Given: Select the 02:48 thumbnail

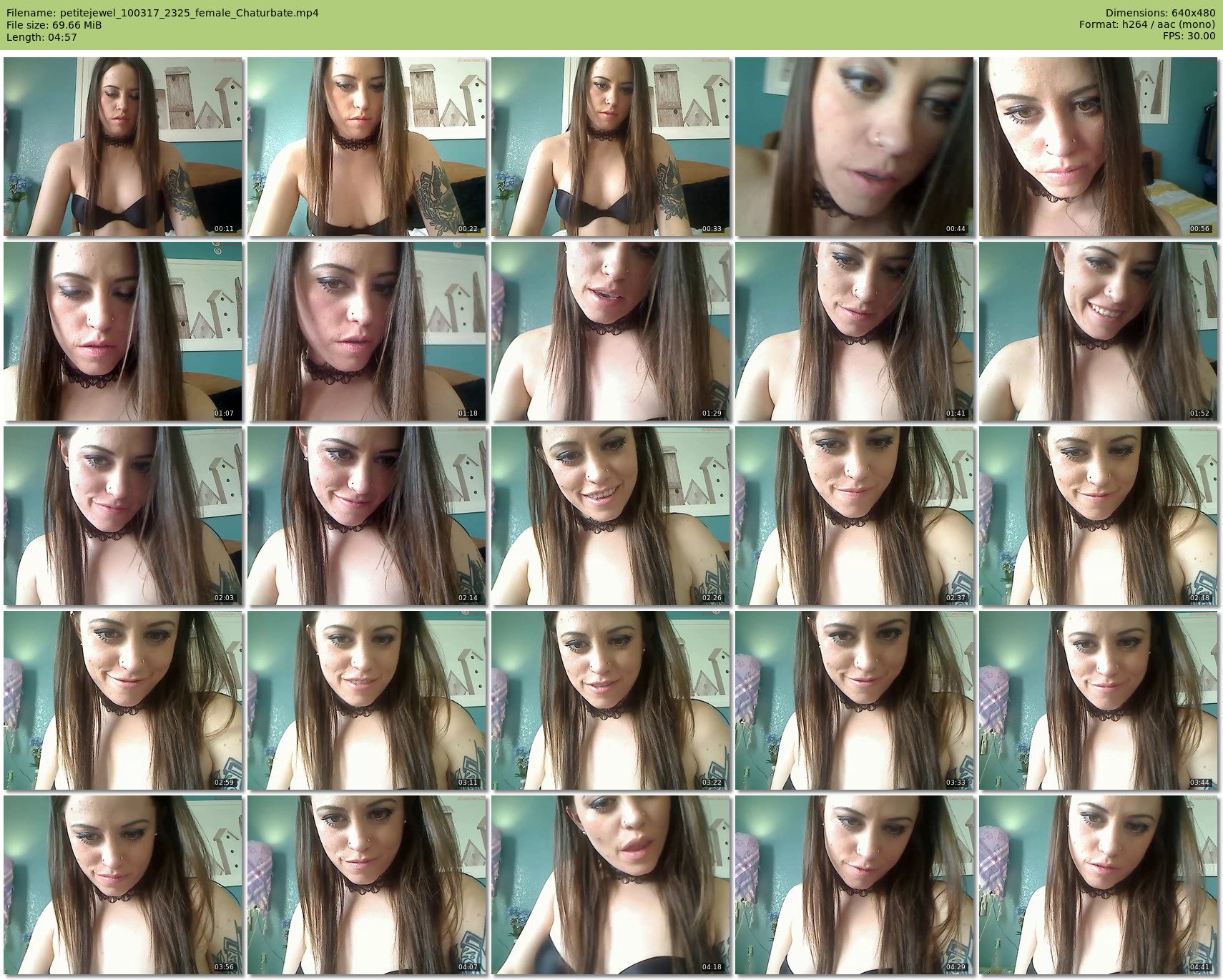Looking at the screenshot, I should click(x=1099, y=516).
